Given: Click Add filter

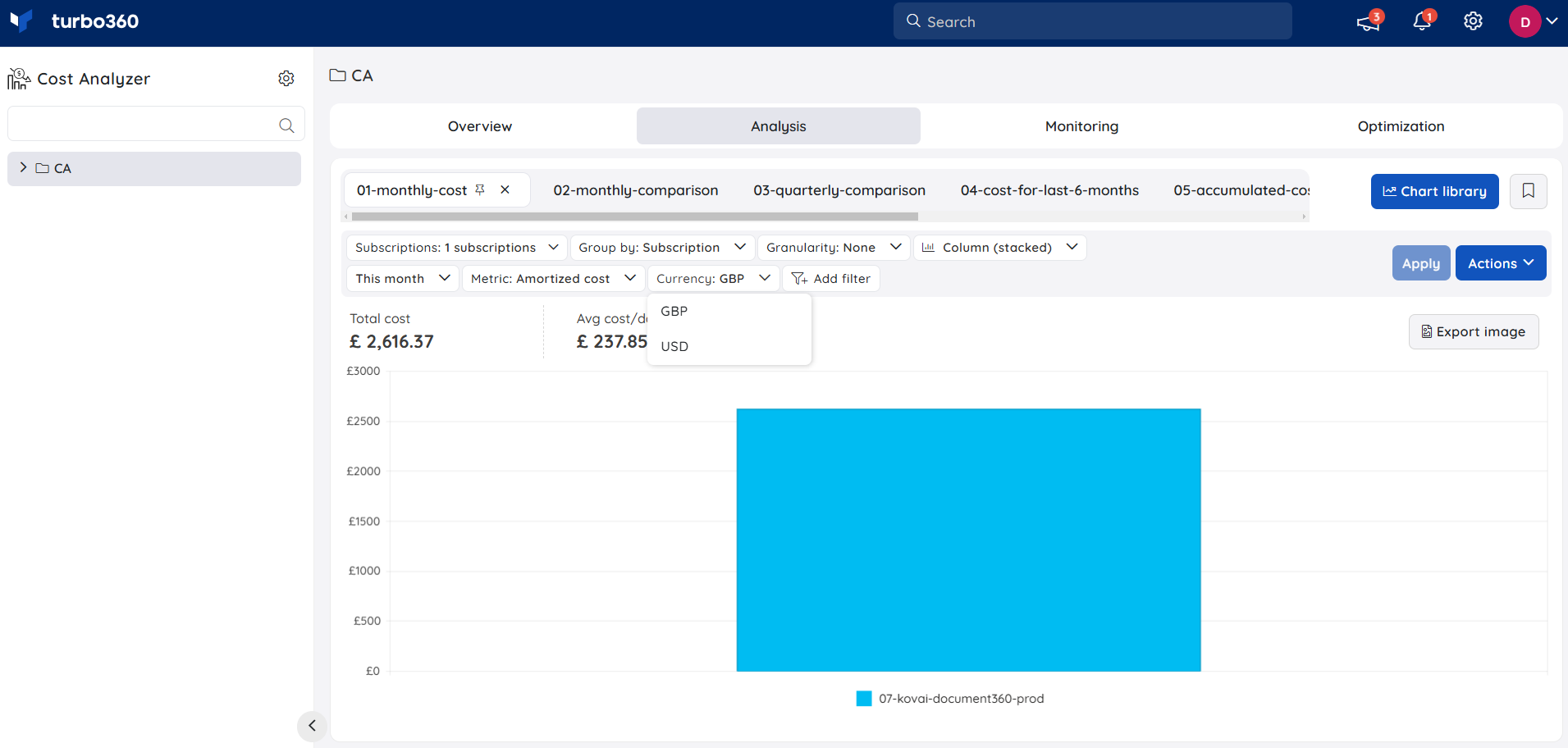Looking at the screenshot, I should point(830,279).
